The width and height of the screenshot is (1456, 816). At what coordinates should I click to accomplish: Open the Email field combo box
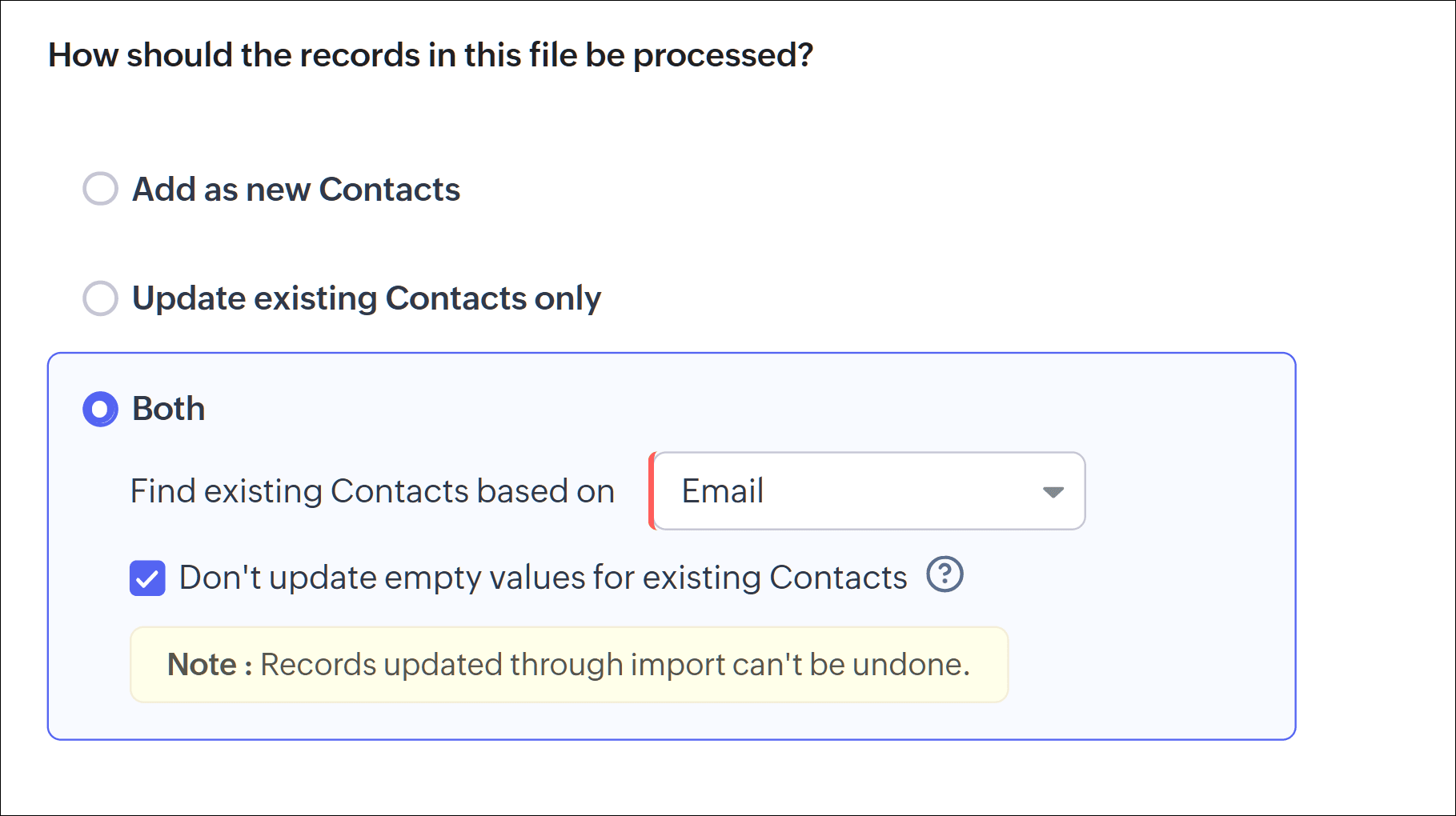(867, 491)
